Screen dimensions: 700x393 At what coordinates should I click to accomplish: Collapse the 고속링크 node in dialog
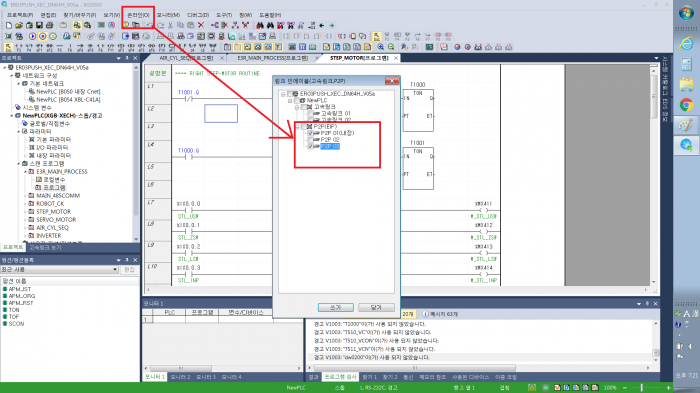(x=297, y=107)
